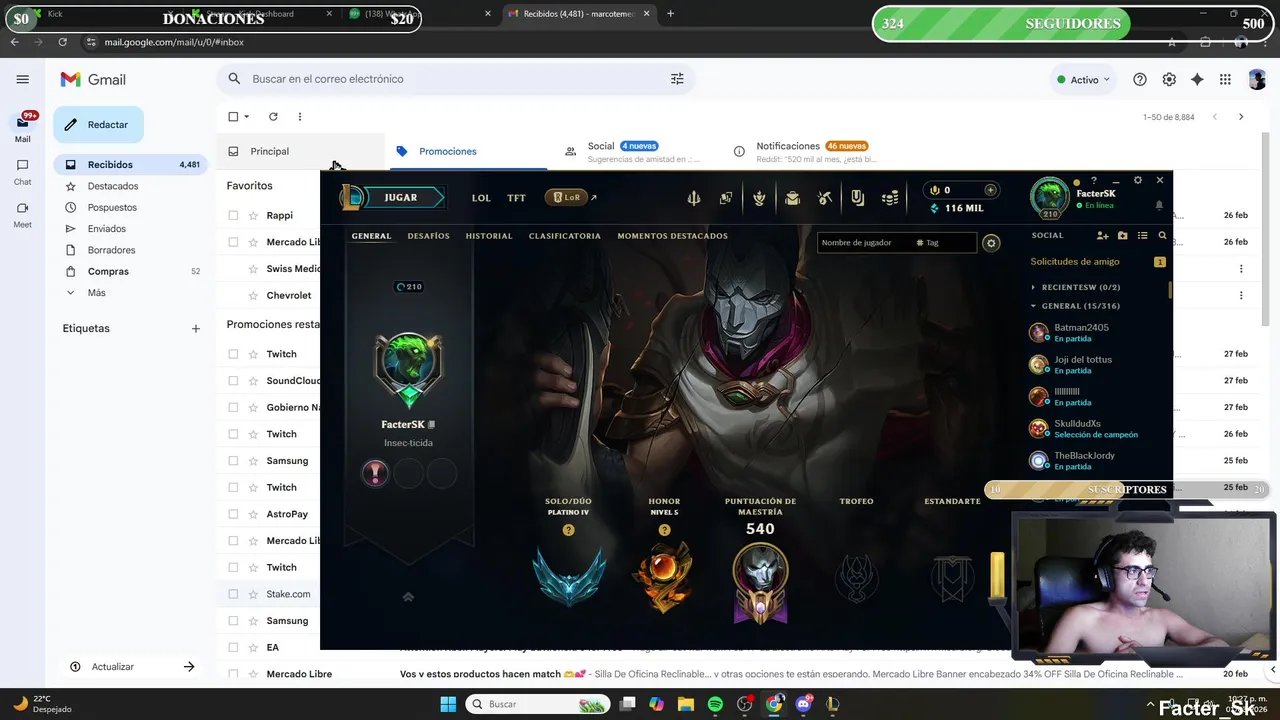1280x720 pixels.
Task: Create a new Gmail label with plus
Action: coord(196,329)
